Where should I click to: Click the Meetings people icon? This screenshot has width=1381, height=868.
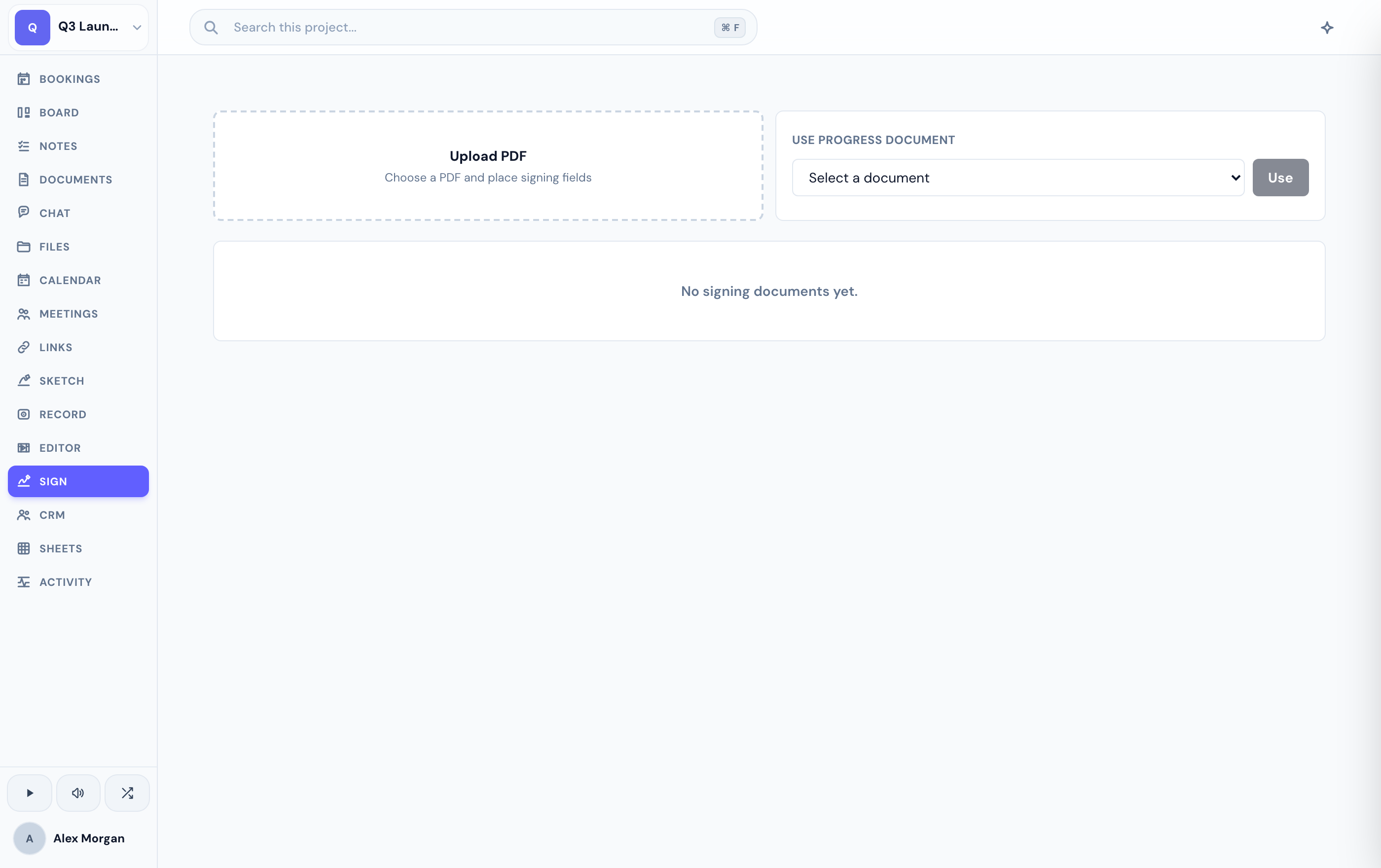(x=24, y=314)
